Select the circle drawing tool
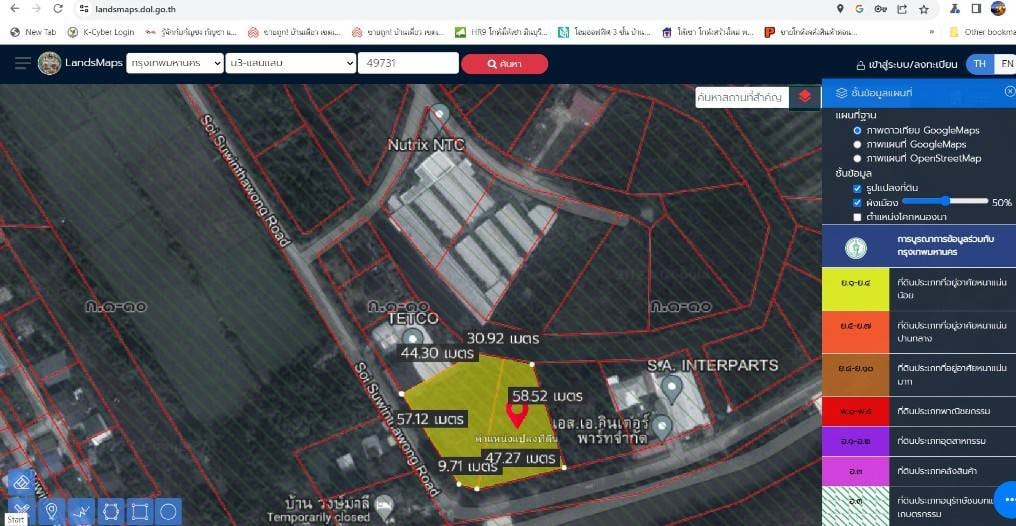This screenshot has width=1016, height=526. [168, 511]
